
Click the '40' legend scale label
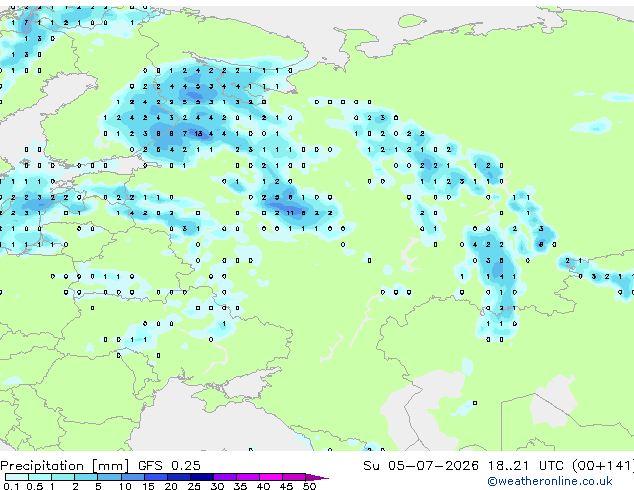point(263,486)
